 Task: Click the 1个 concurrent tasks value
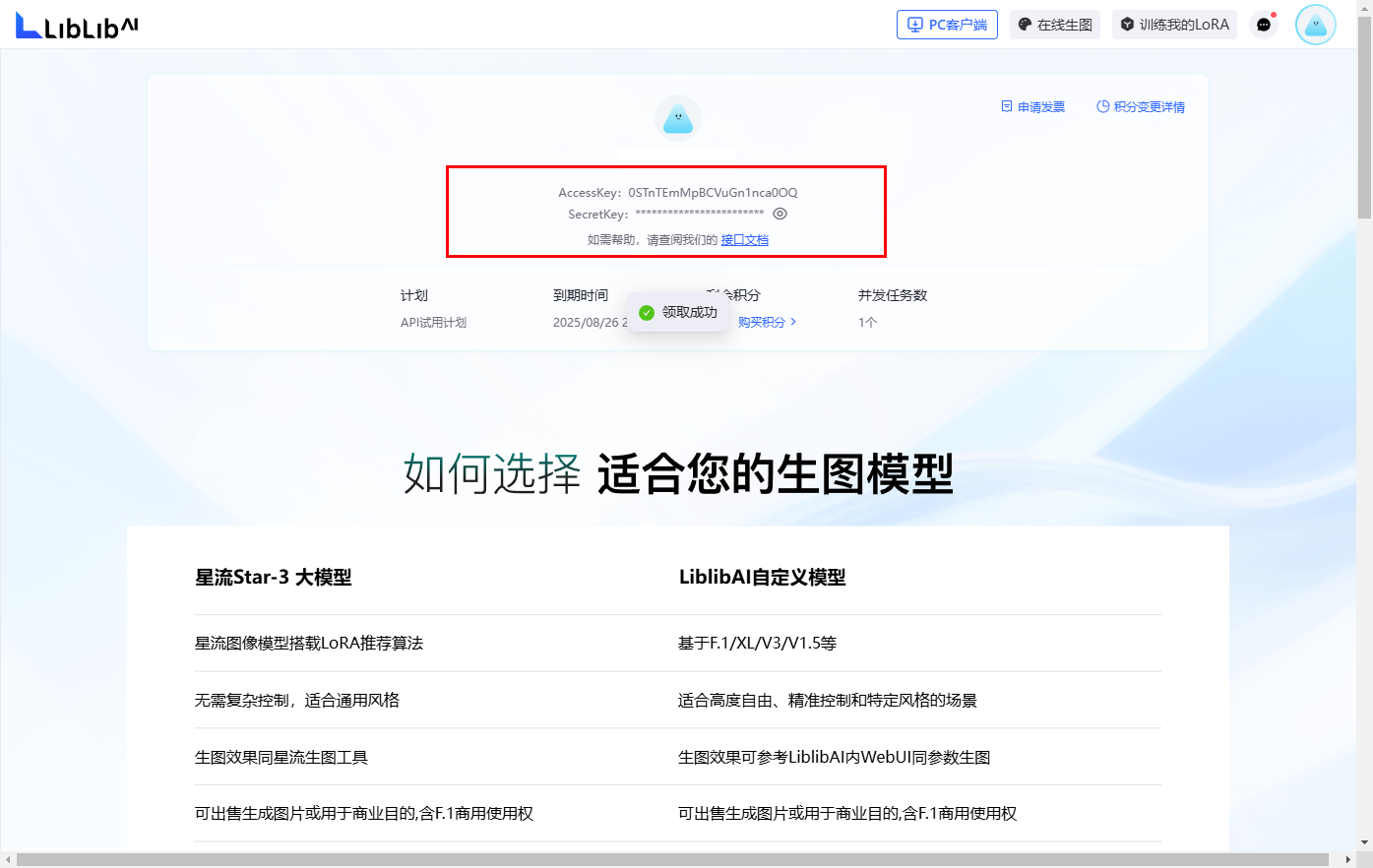(867, 322)
